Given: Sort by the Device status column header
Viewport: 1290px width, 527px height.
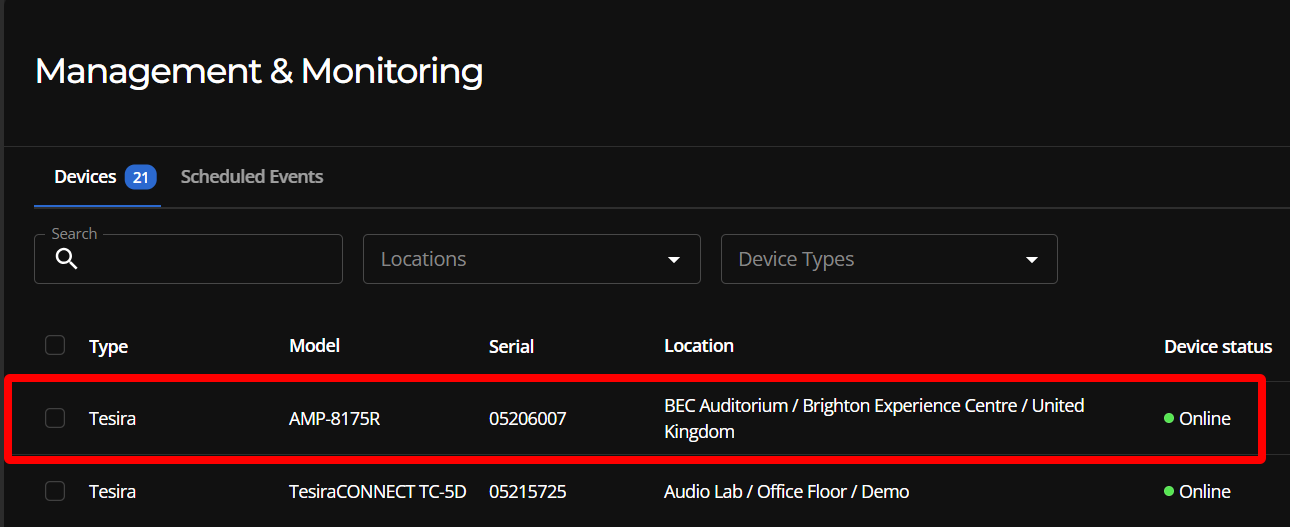Looking at the screenshot, I should (1217, 347).
